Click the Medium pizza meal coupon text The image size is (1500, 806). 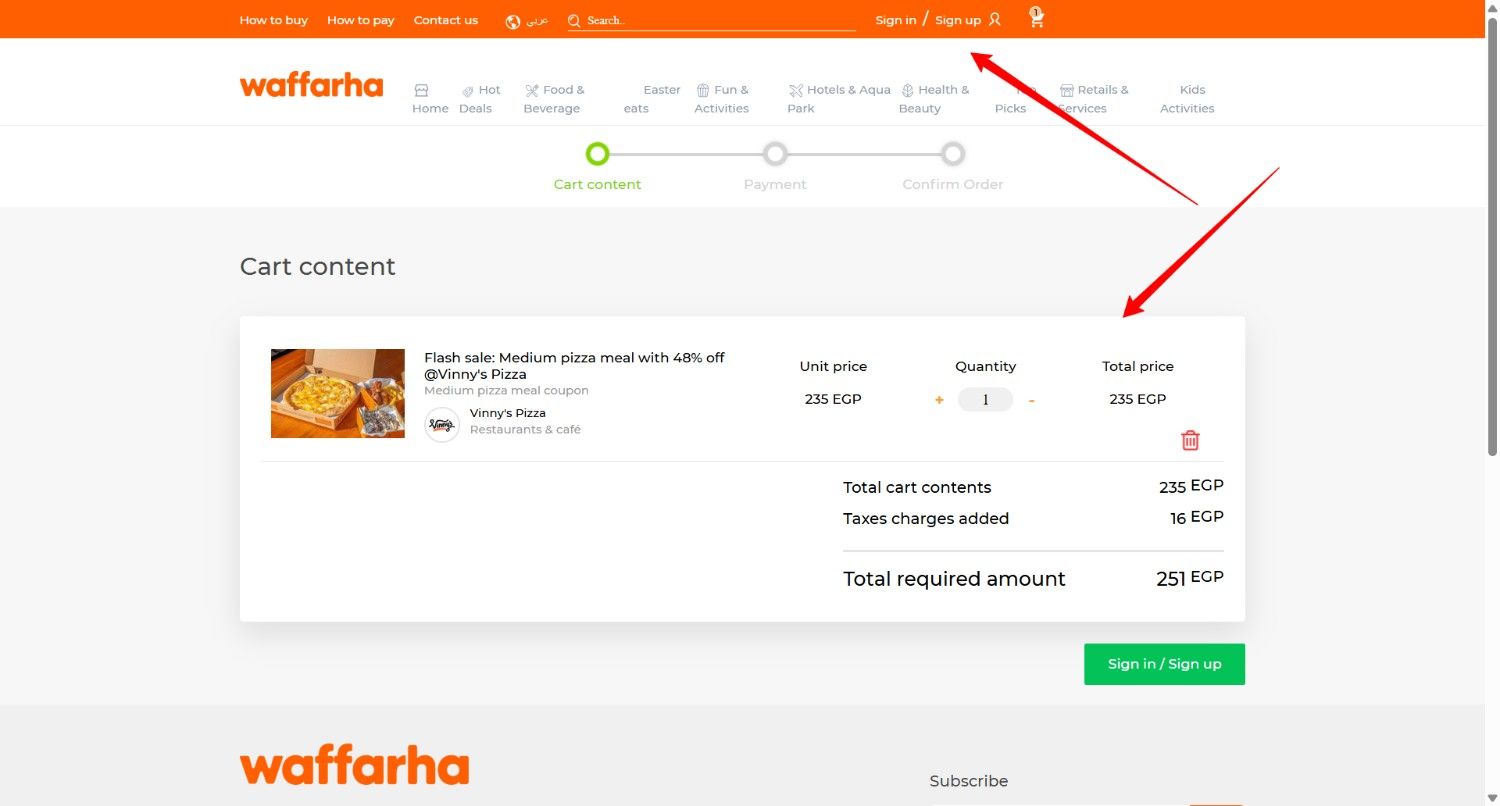coord(506,391)
